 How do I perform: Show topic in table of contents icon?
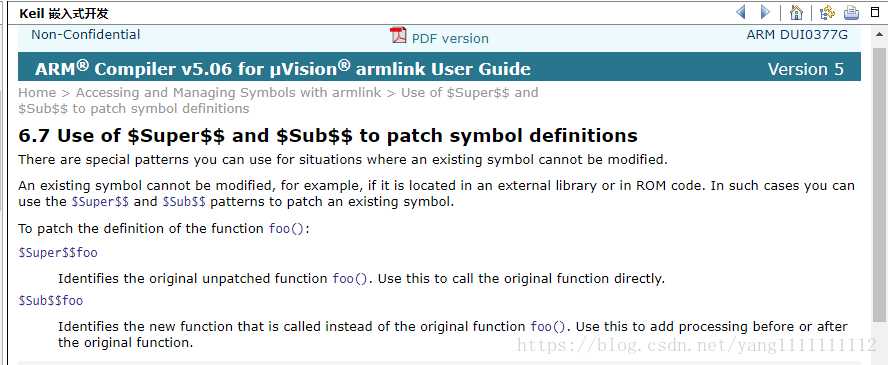(827, 12)
